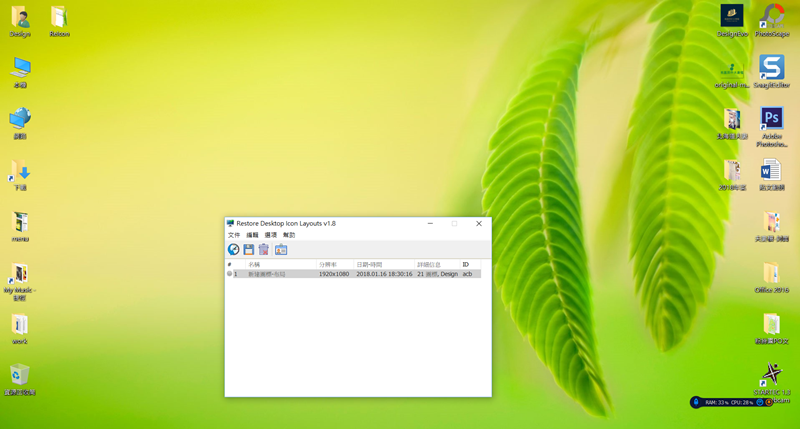The height and width of the screenshot is (429, 800).
Task: Click the 'acb' ID cell
Action: (x=467, y=274)
